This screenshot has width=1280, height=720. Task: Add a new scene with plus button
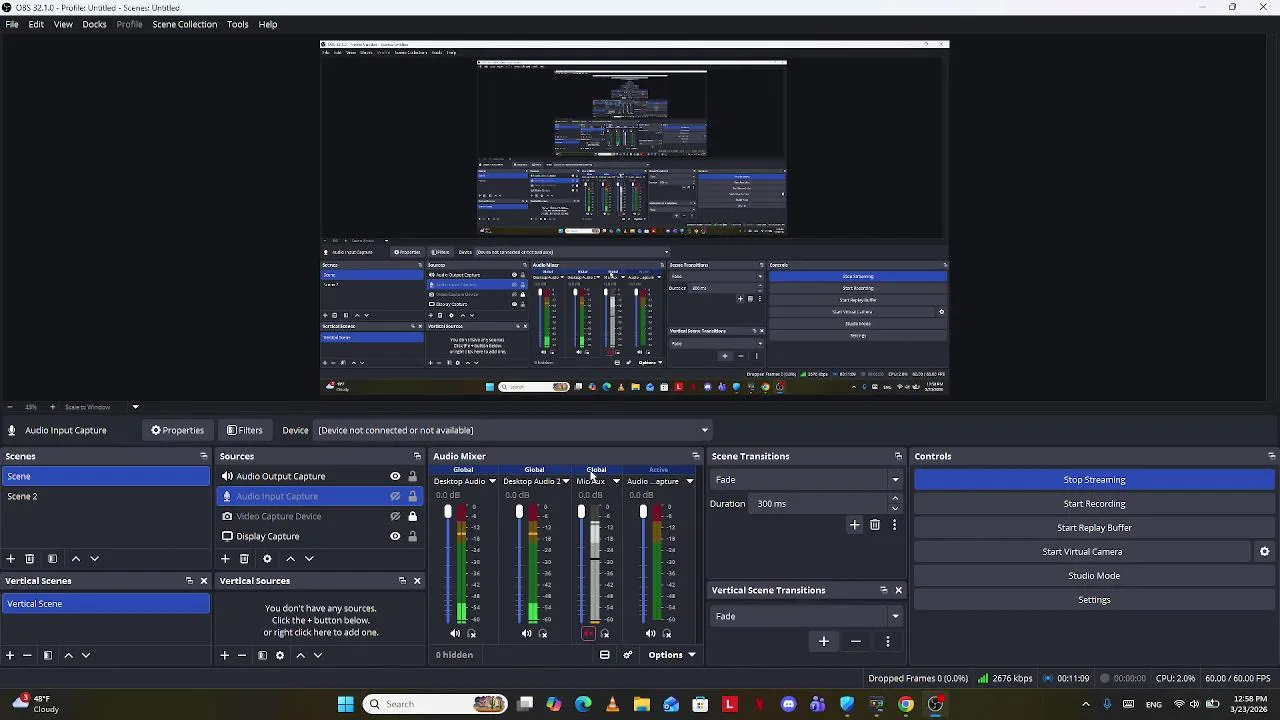[x=10, y=559]
